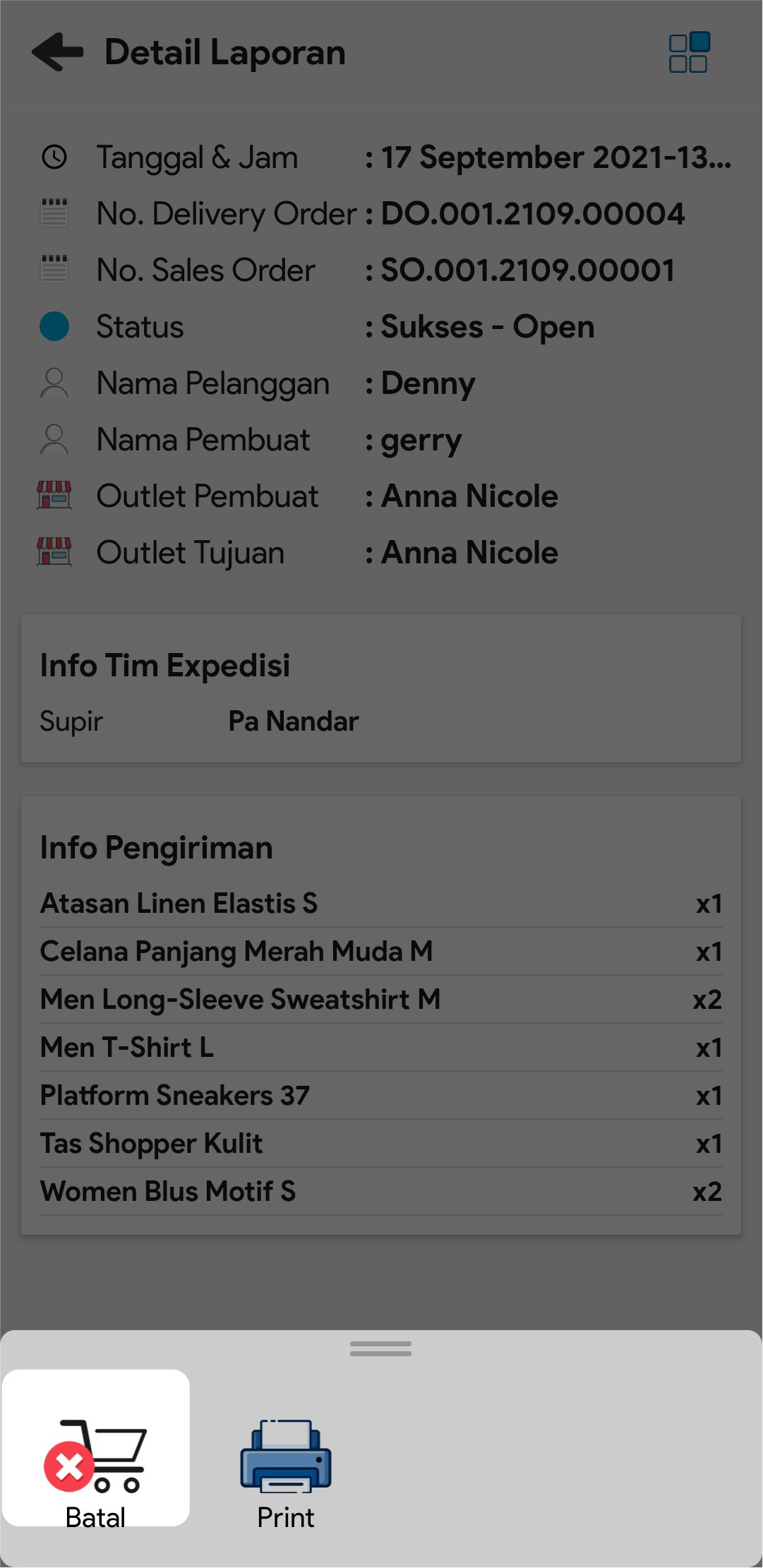Tap the Women Blus Motif S row
This screenshot has width=763, height=1568.
coord(380,1192)
